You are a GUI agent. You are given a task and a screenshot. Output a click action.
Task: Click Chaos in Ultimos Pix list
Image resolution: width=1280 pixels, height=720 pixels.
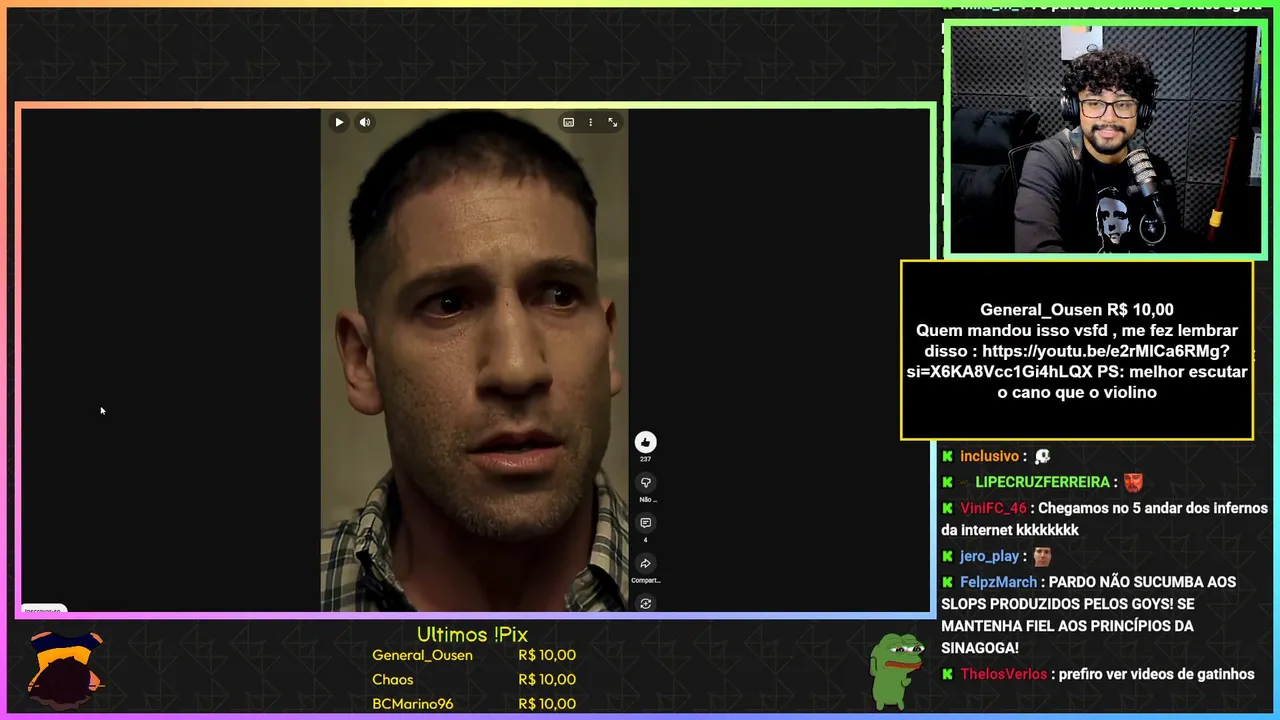392,679
